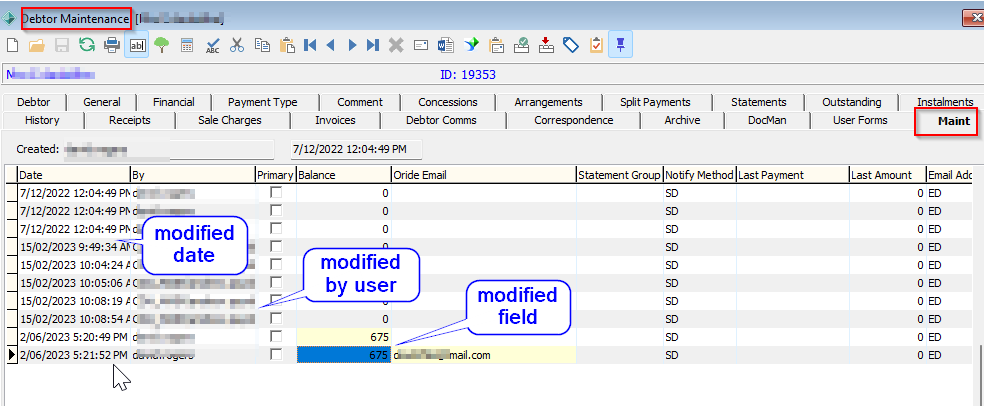984x406 pixels.
Task: Create a new debtor record
Action: pos(13,45)
